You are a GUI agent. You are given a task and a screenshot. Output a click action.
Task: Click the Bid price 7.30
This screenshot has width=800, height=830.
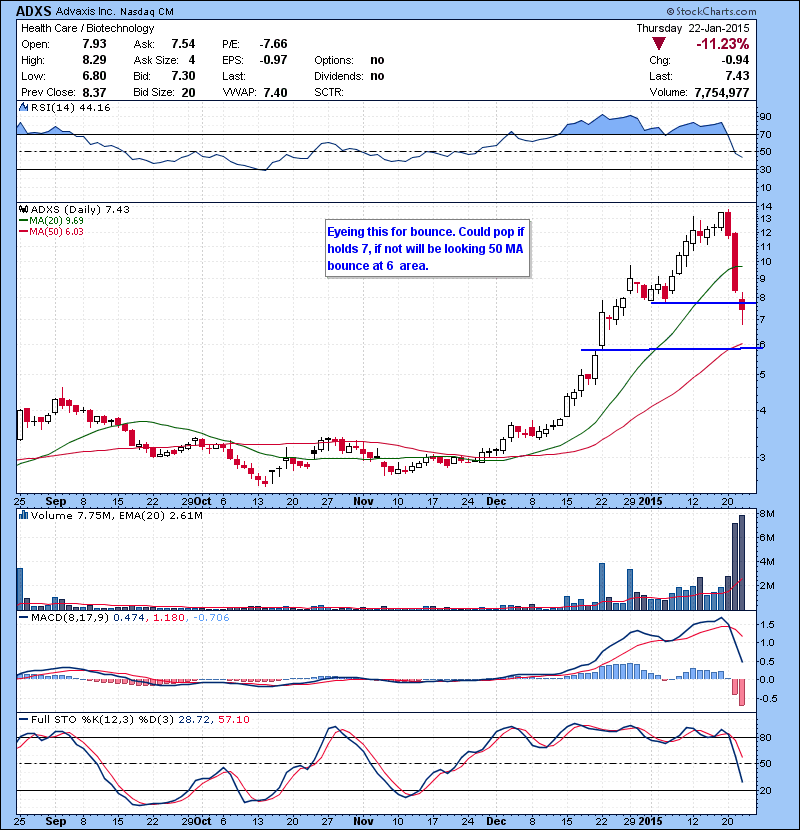point(183,76)
